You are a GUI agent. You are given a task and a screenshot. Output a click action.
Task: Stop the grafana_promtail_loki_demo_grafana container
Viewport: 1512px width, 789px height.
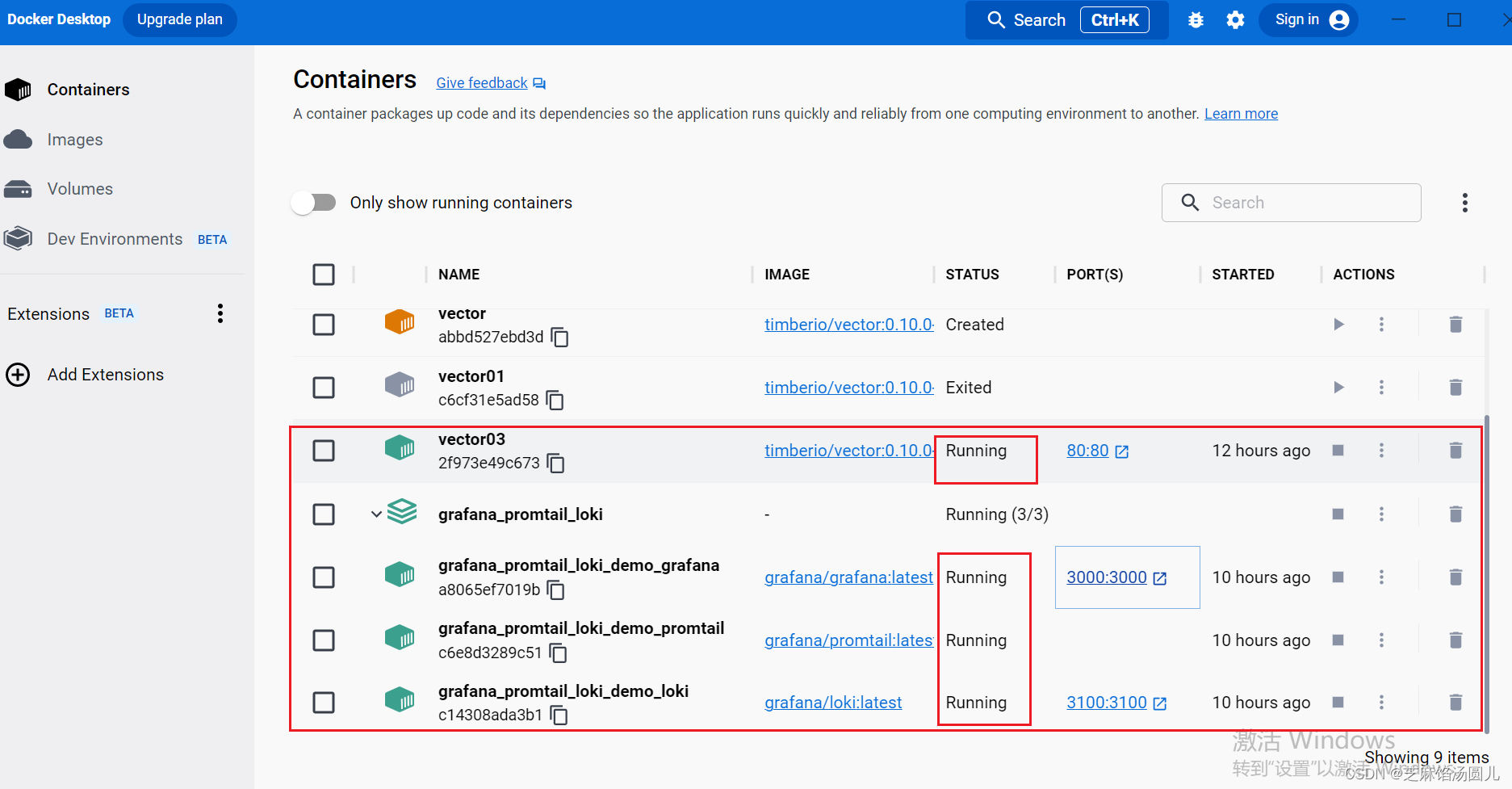point(1338,577)
